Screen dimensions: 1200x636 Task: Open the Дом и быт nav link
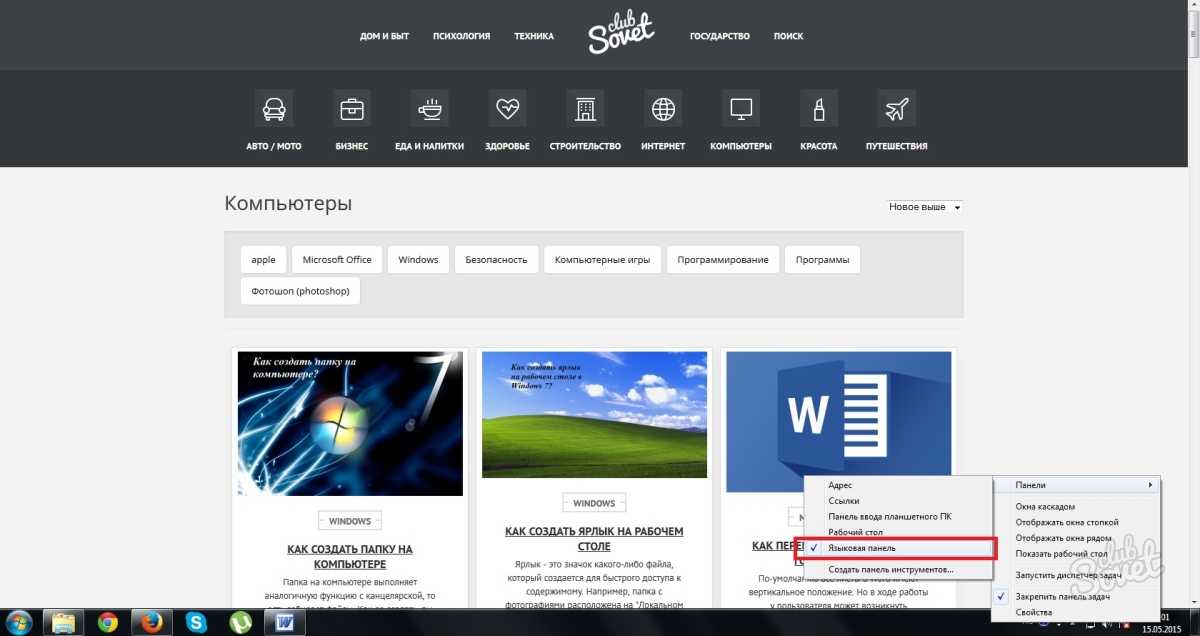[x=385, y=36]
